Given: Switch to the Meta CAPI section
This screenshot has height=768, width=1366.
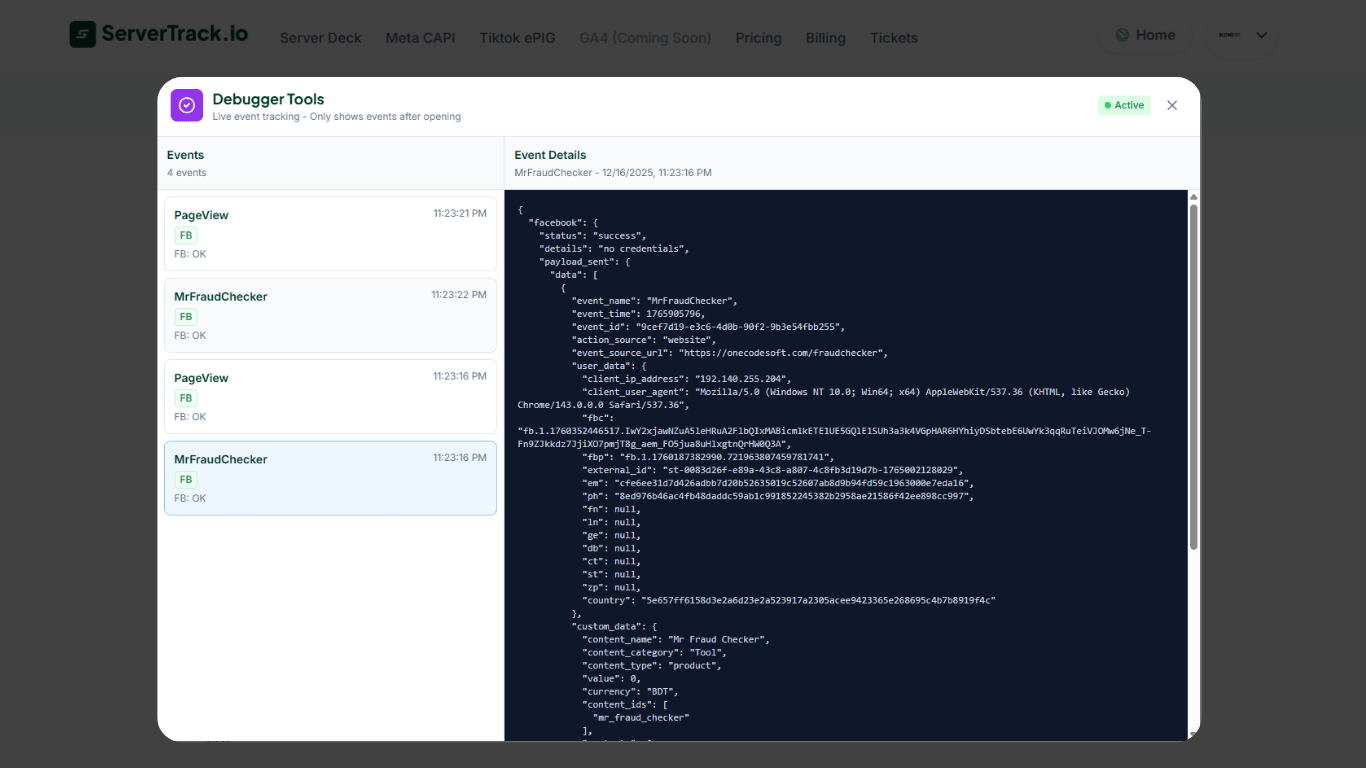Looking at the screenshot, I should [x=420, y=38].
